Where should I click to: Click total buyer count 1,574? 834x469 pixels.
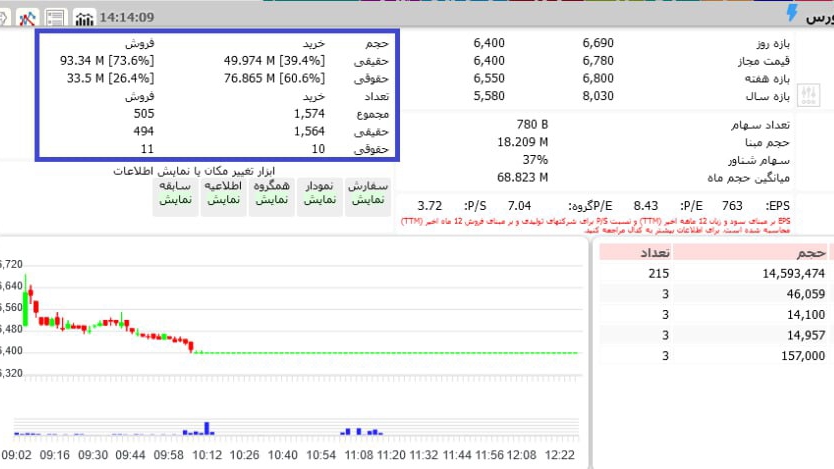309,114
